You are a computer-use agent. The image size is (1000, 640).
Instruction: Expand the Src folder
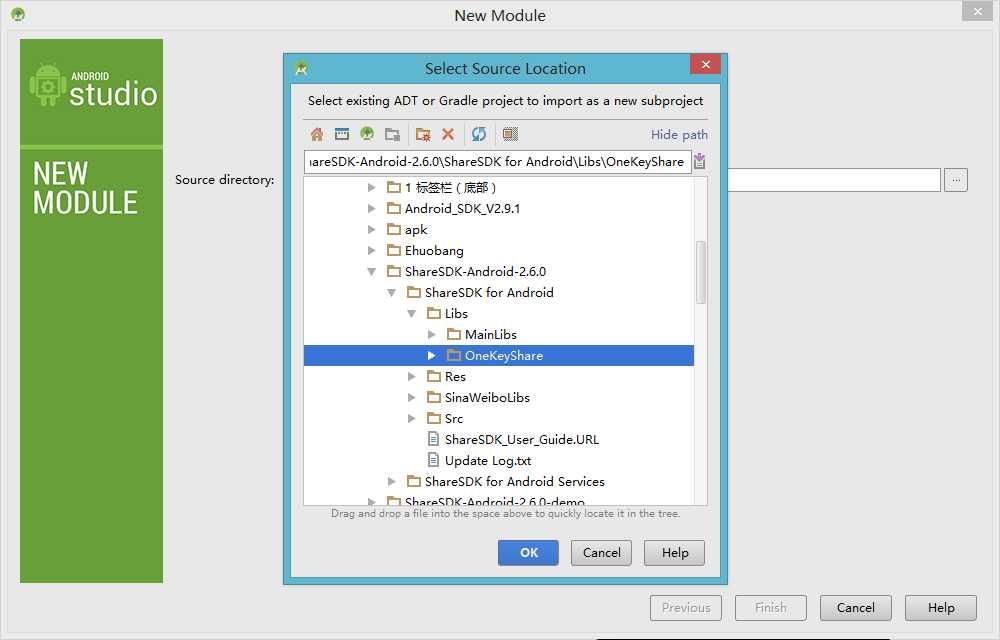pos(411,419)
